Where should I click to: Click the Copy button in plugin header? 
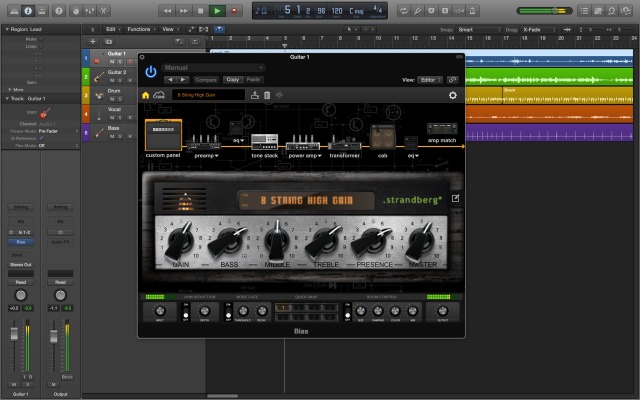tap(233, 80)
